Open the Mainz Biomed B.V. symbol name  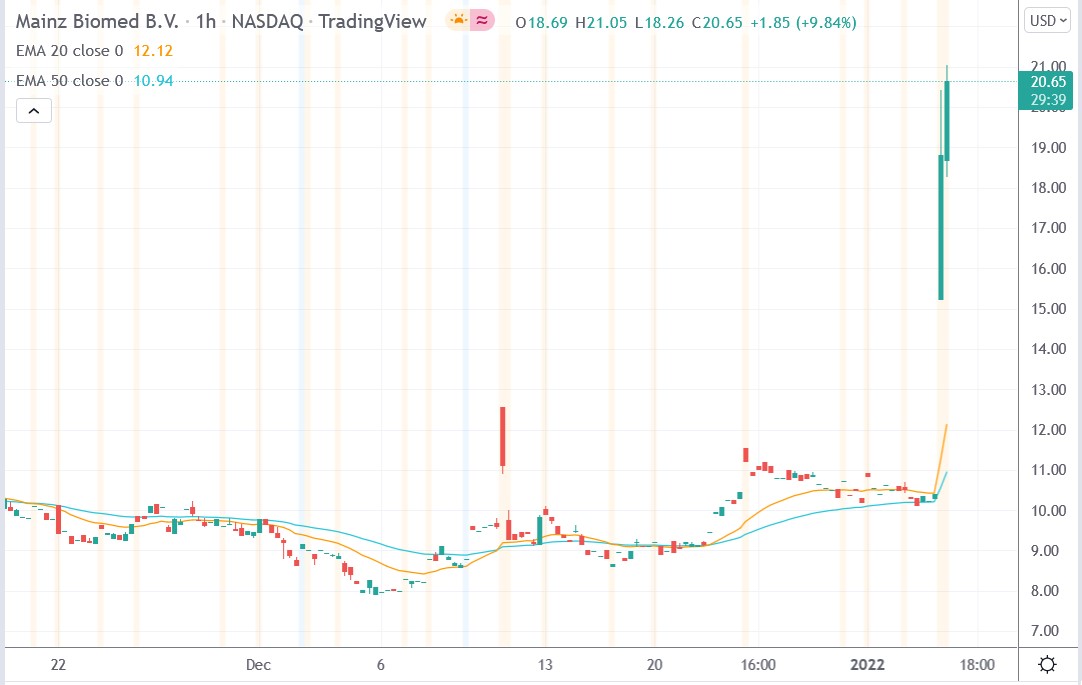(94, 19)
